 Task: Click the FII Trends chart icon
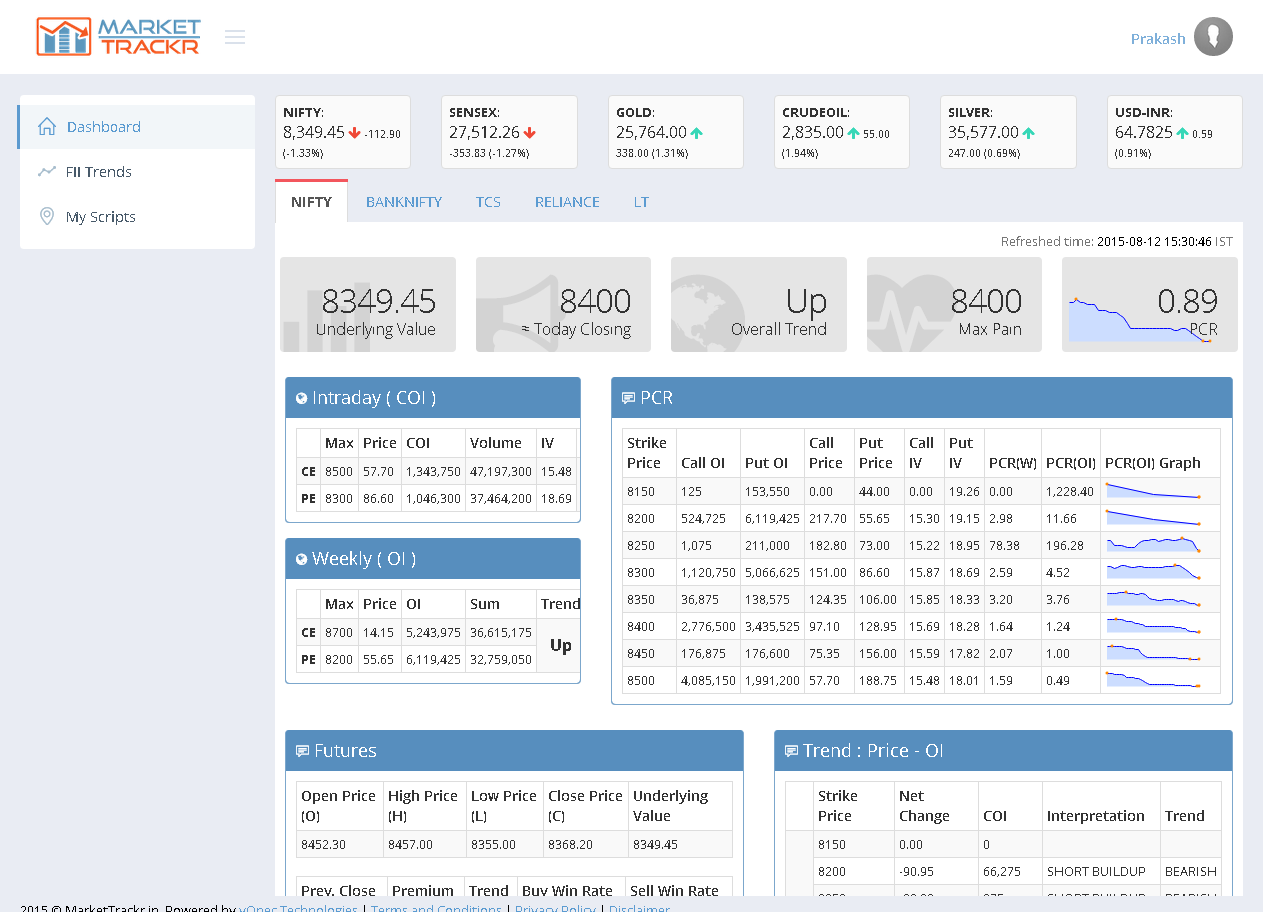(46, 172)
